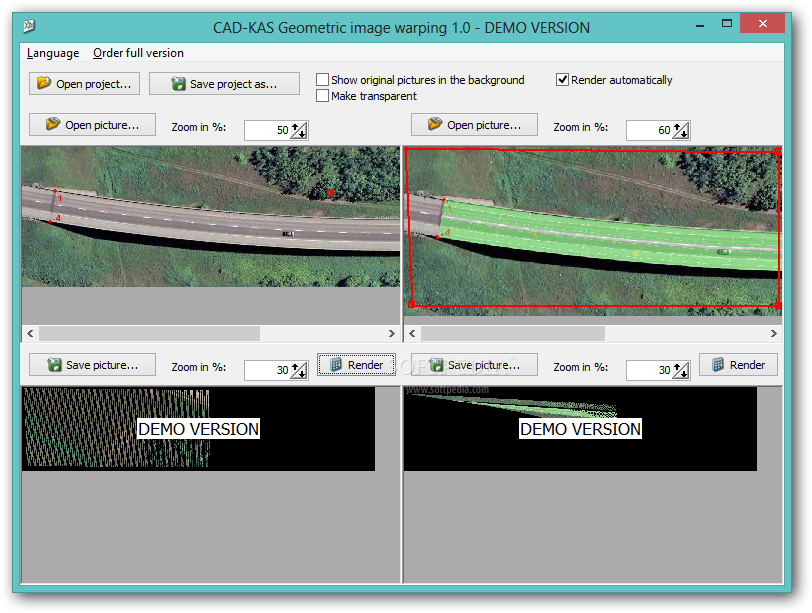Click the zoom stepper beside value 50

[299, 130]
